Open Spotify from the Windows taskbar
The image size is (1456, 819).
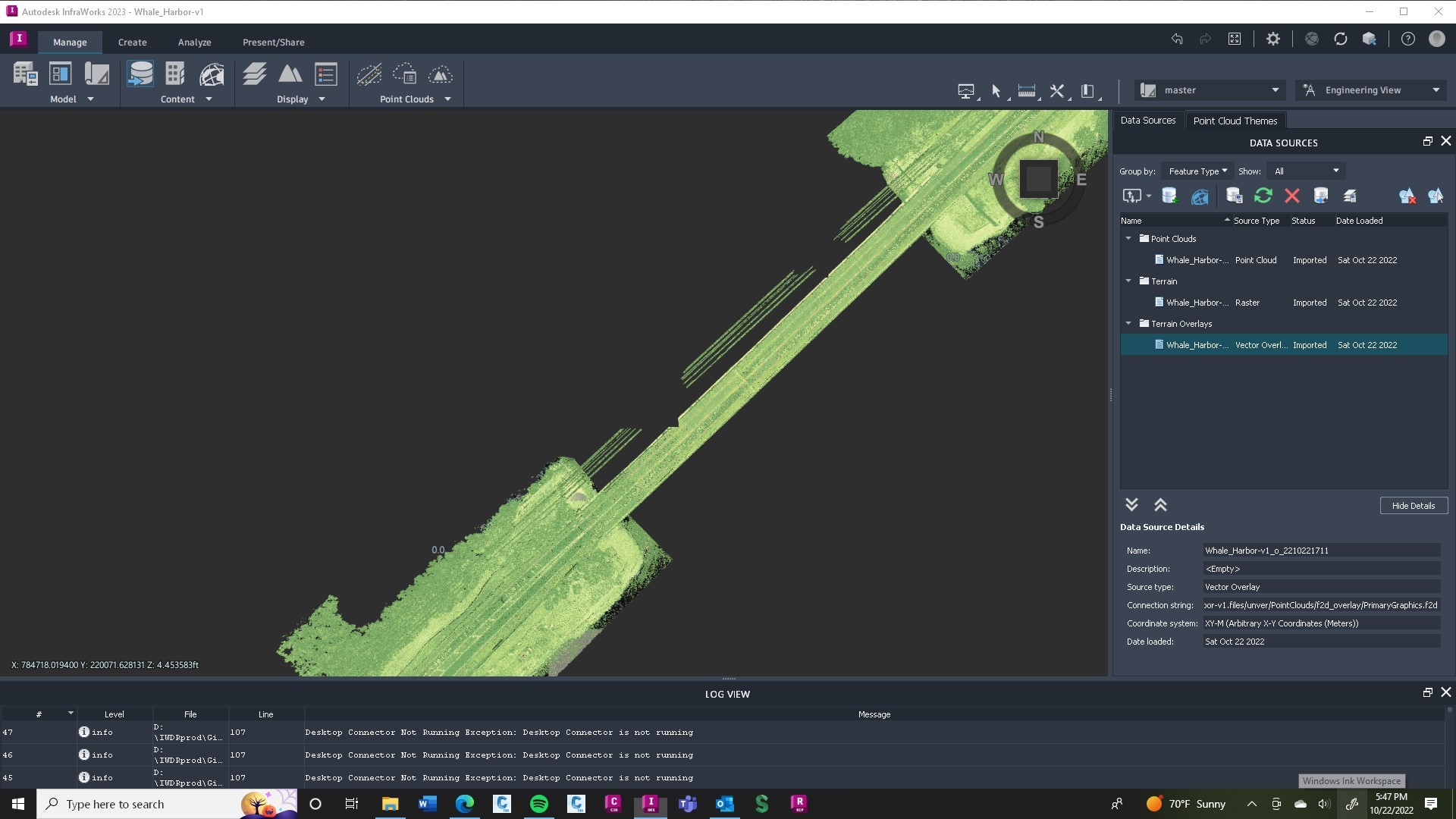(x=539, y=803)
